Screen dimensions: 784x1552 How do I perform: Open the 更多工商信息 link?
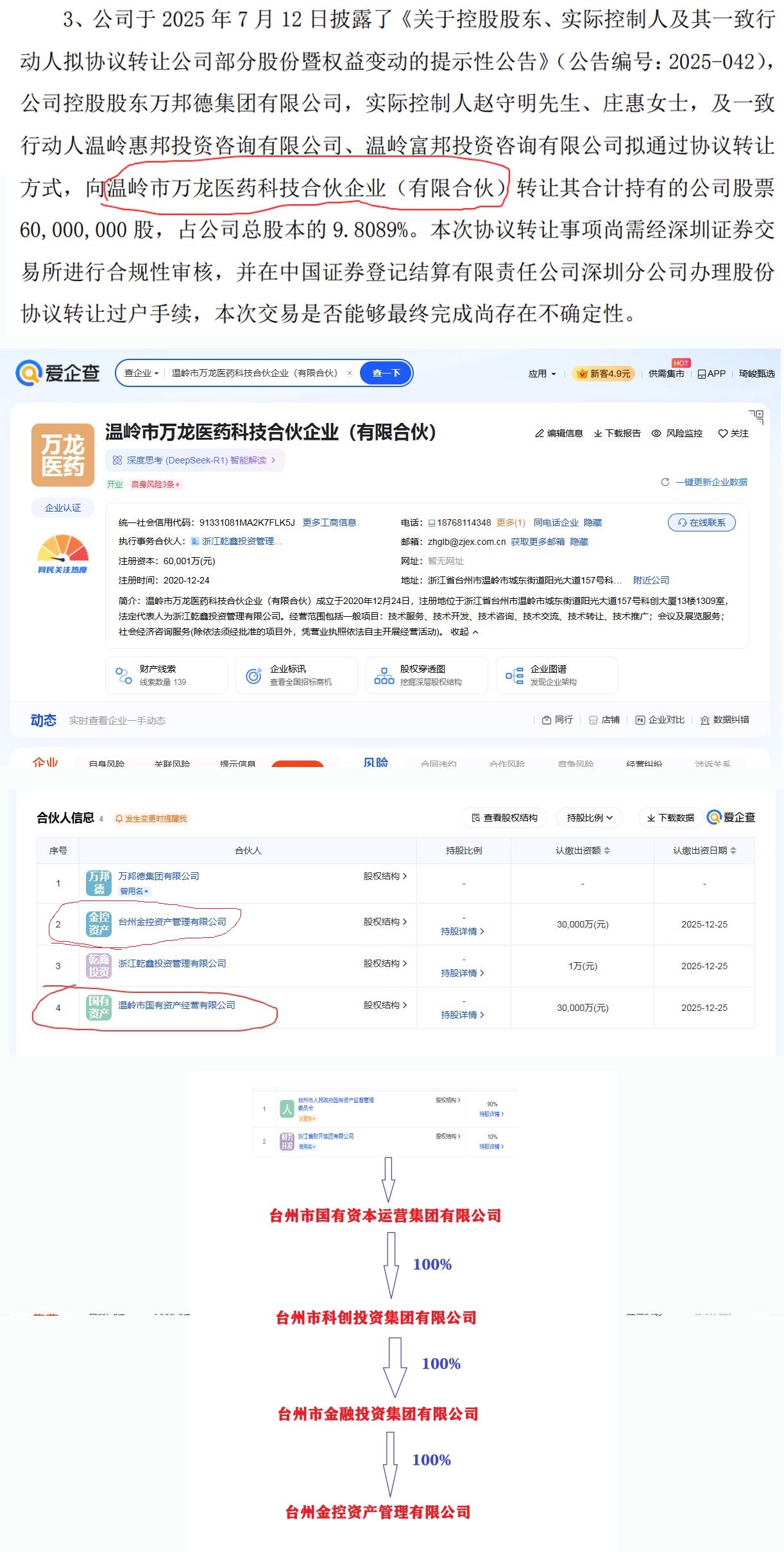click(329, 522)
